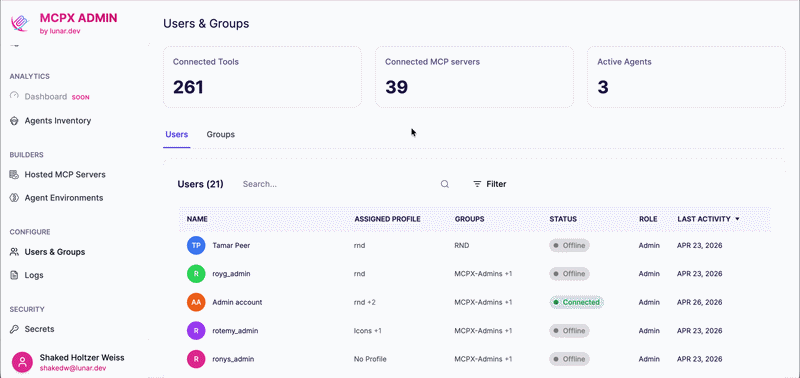Click Shaked Holtzer Weiss profile avatar
800x378 pixels.
[22, 362]
